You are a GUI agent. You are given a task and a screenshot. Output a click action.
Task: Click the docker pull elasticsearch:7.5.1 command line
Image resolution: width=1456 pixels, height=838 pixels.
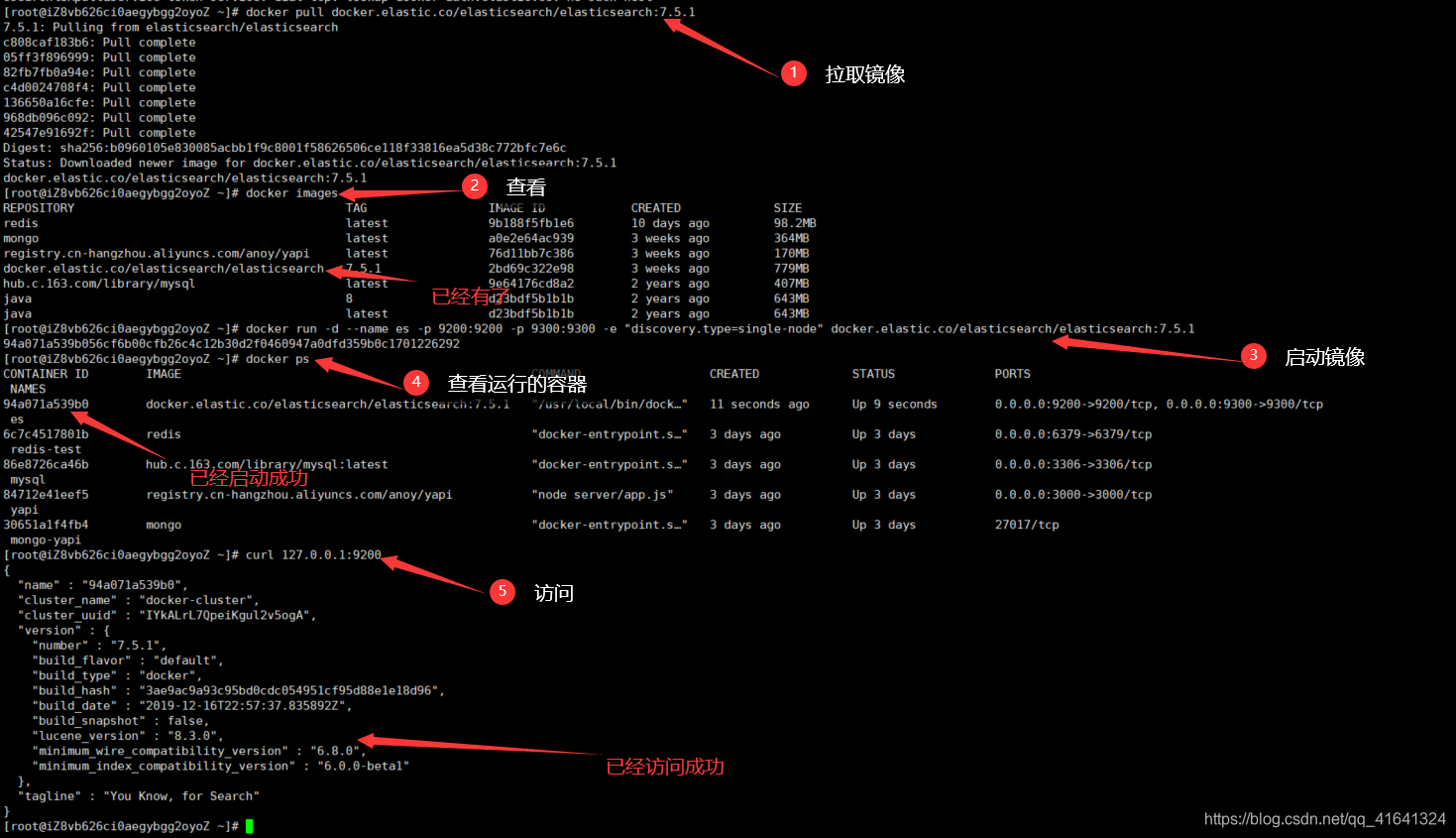coord(349,12)
